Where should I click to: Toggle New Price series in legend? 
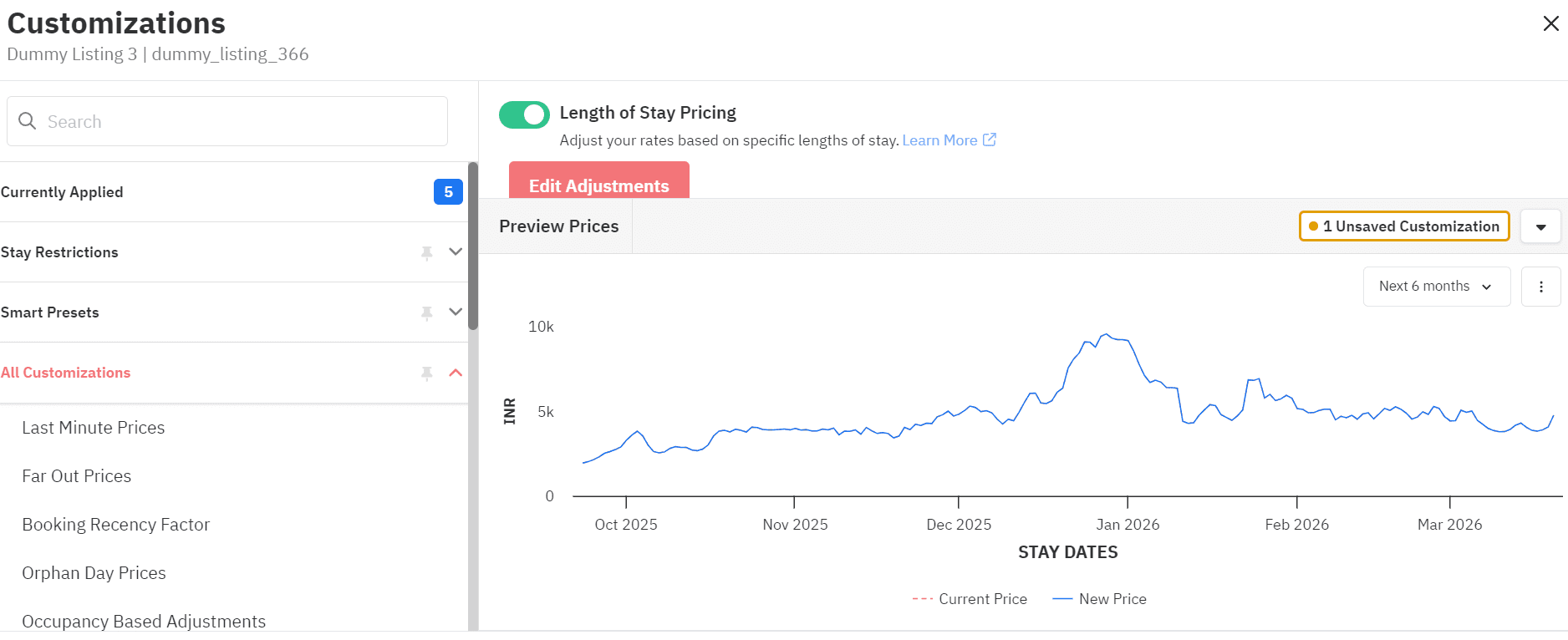[x=1100, y=599]
